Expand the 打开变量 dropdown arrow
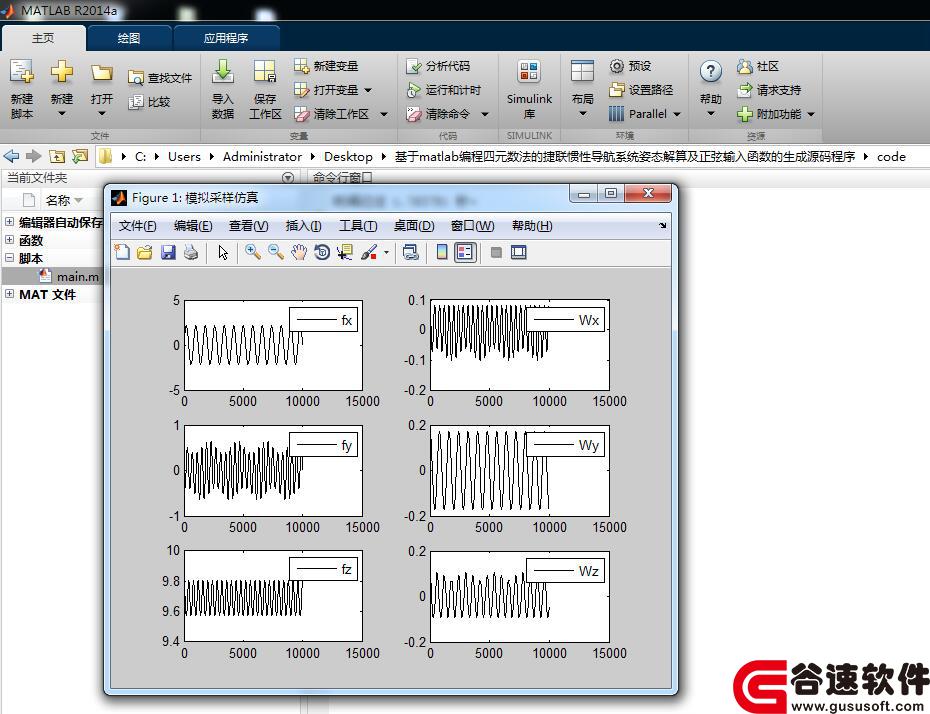Image resolution: width=930 pixels, height=714 pixels. pos(368,90)
